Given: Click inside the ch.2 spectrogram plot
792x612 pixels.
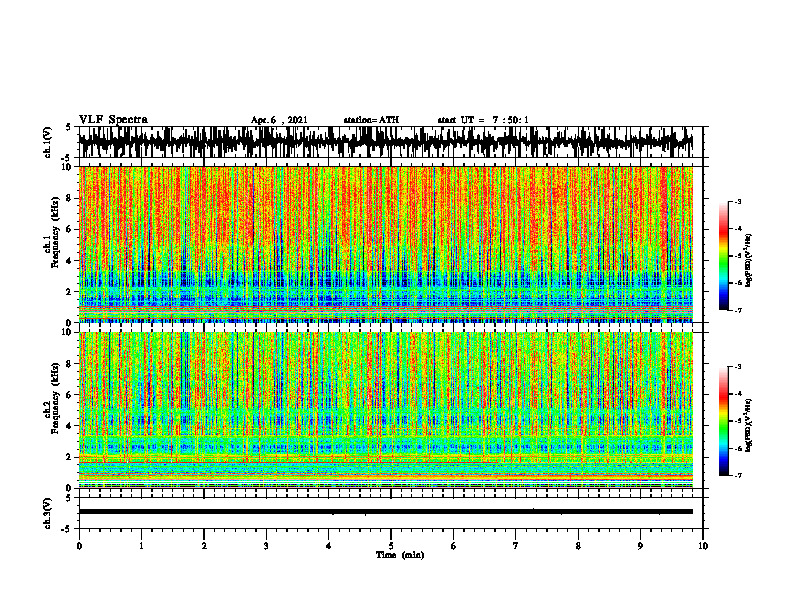Looking at the screenshot, I should coord(385,410).
